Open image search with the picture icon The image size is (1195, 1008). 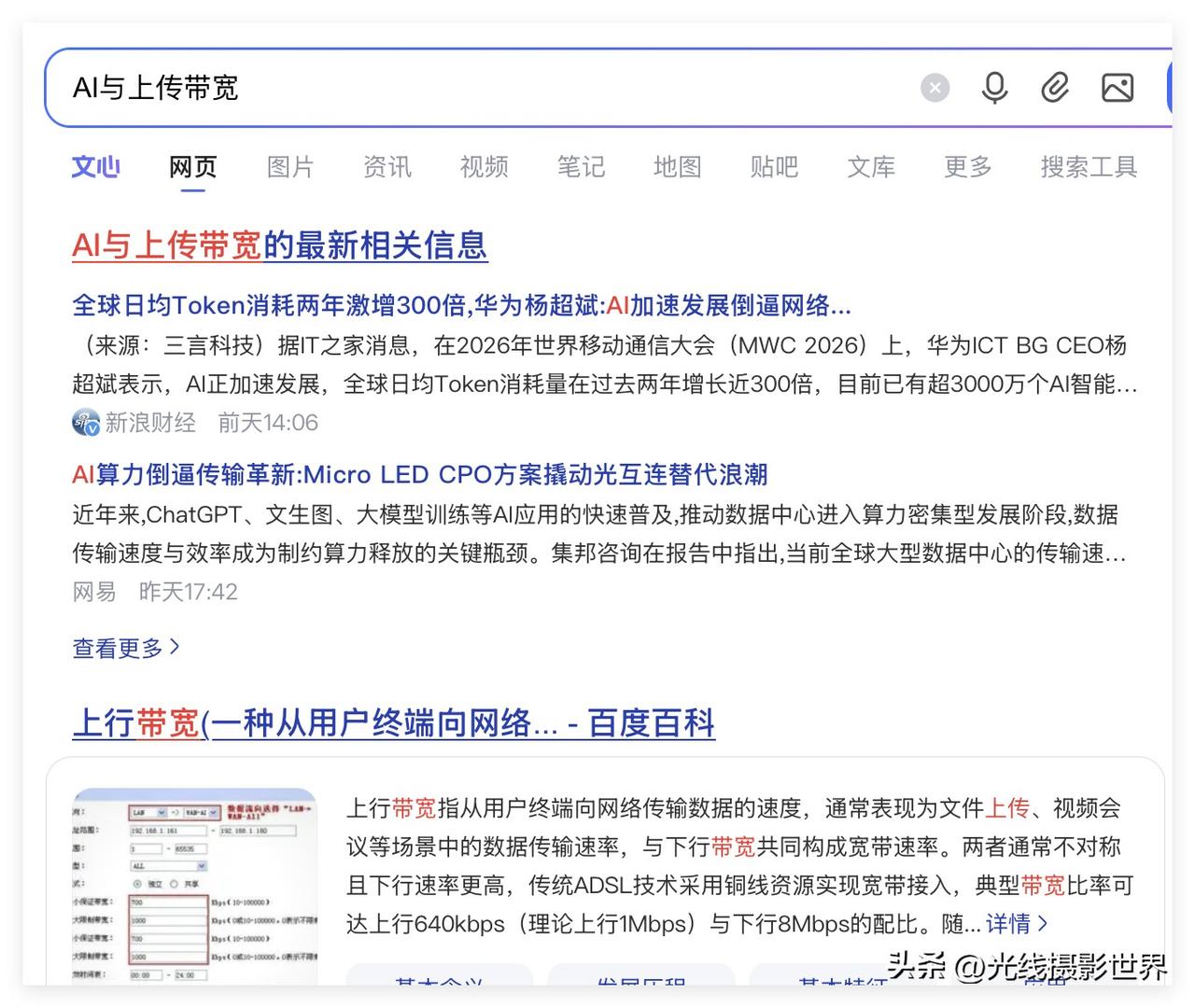tap(1118, 88)
